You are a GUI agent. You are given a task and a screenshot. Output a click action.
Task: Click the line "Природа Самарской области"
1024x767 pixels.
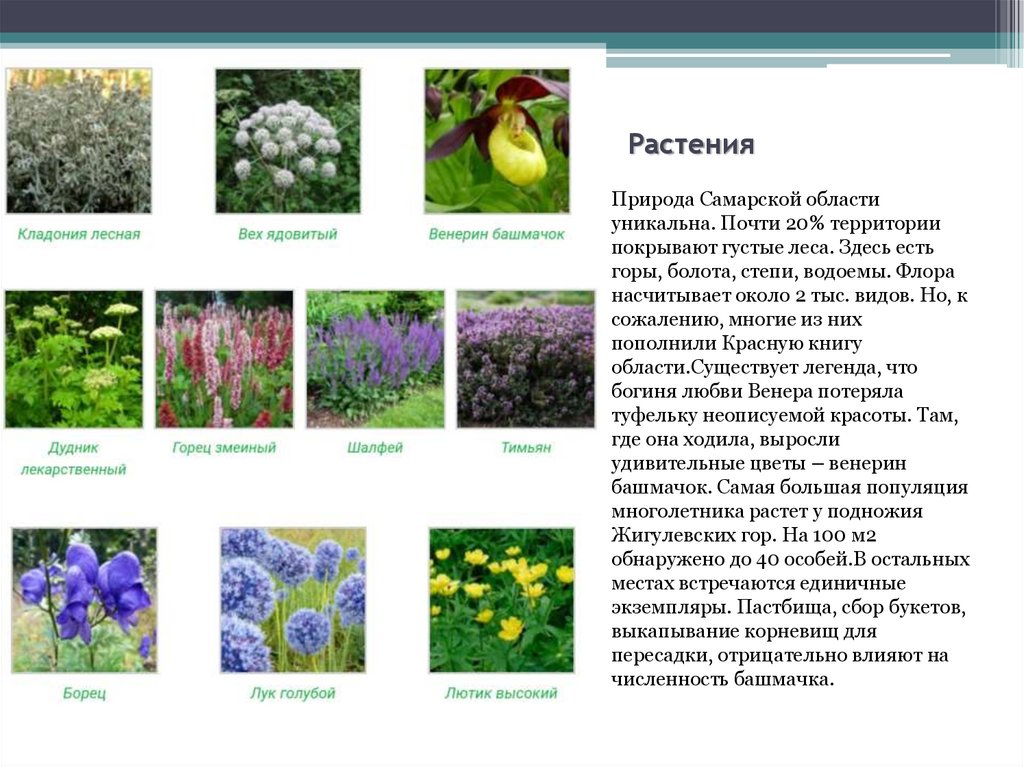pos(745,199)
